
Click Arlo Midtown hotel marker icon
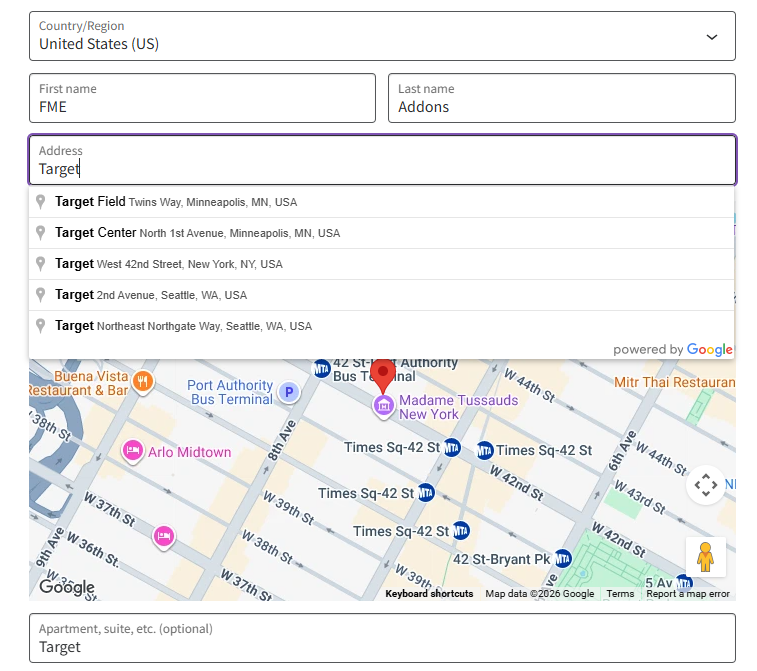[x=132, y=452]
